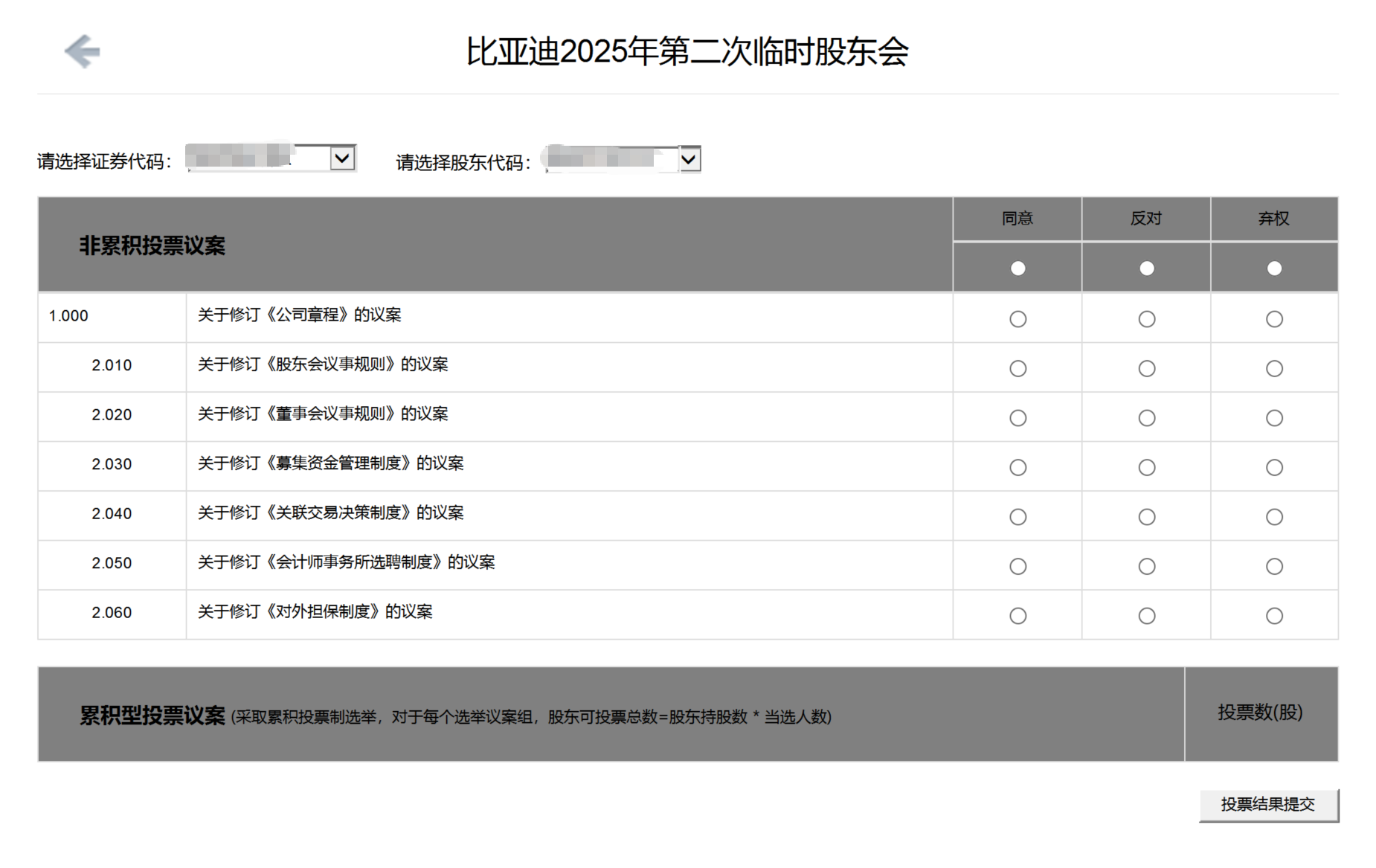Vote 反对 on proposal 2.060 对外担保制度

(1147, 616)
